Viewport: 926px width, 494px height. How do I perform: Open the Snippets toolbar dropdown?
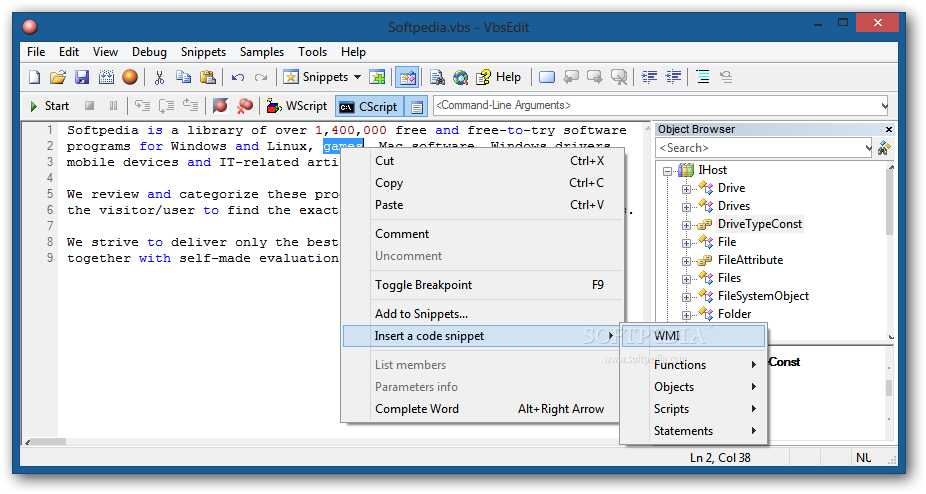click(x=357, y=77)
